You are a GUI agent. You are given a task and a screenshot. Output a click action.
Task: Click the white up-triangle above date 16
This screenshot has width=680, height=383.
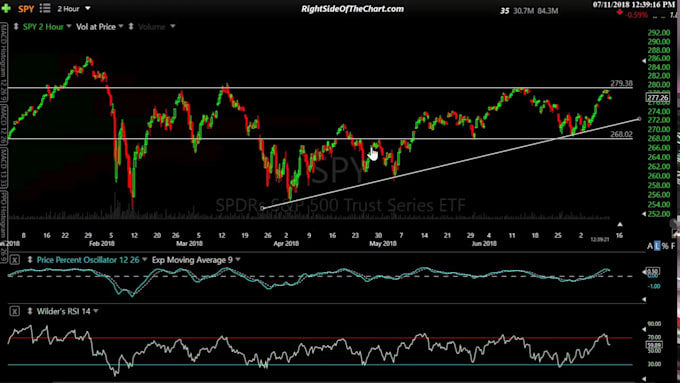pos(620,224)
